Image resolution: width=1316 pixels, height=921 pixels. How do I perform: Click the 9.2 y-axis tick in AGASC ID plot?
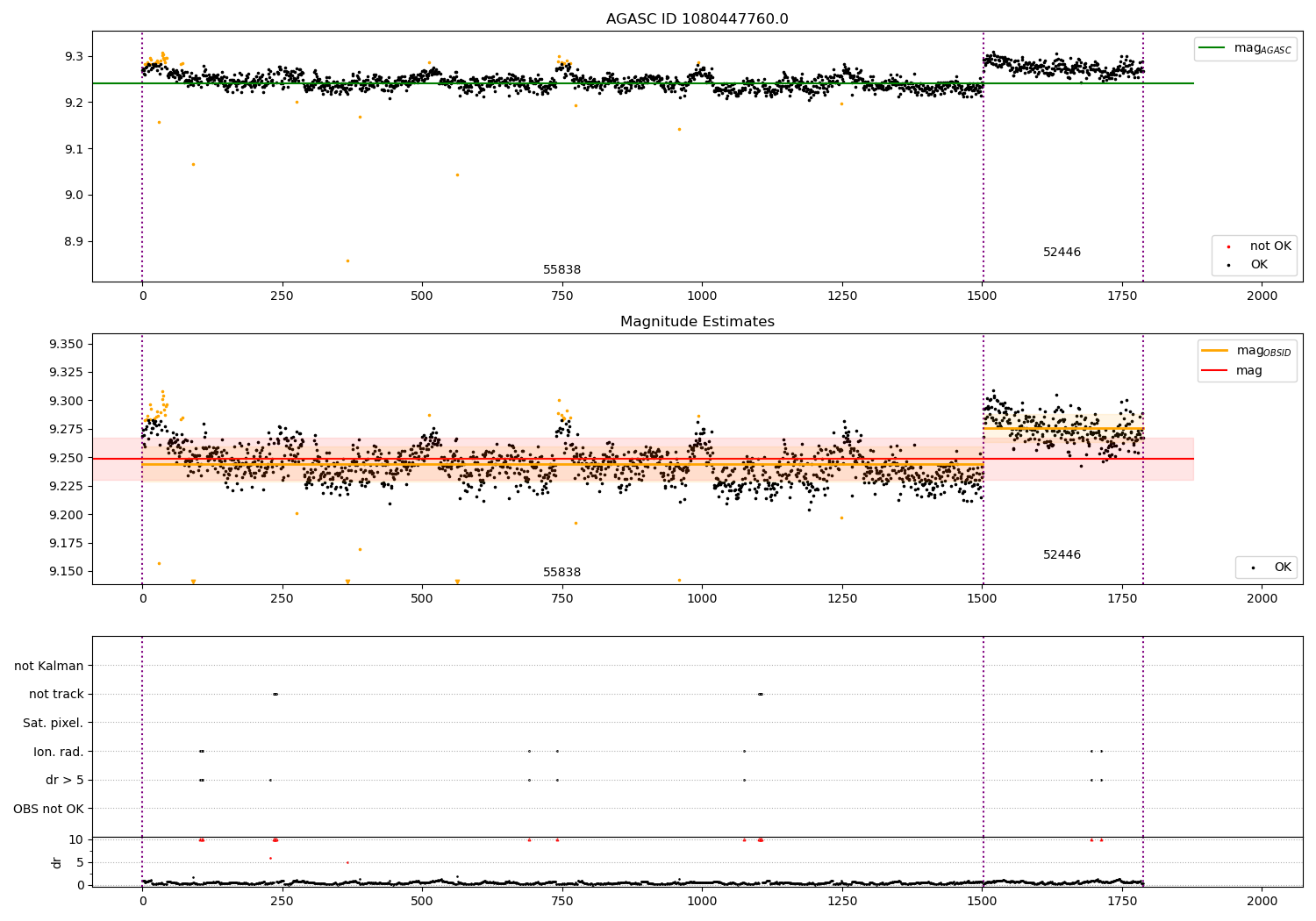click(x=74, y=103)
